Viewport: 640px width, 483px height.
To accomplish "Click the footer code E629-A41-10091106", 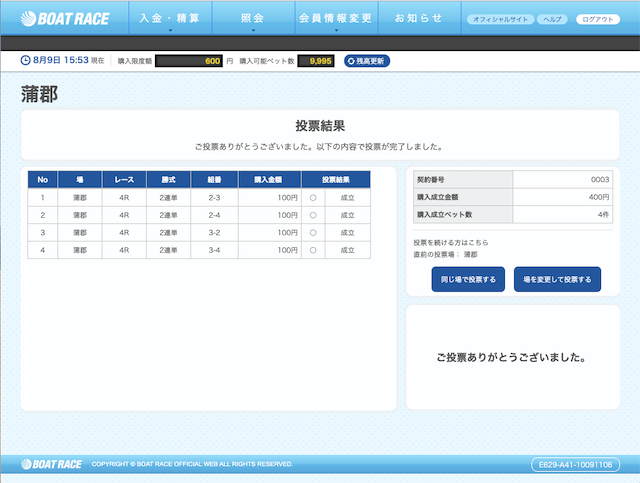I will [576, 465].
